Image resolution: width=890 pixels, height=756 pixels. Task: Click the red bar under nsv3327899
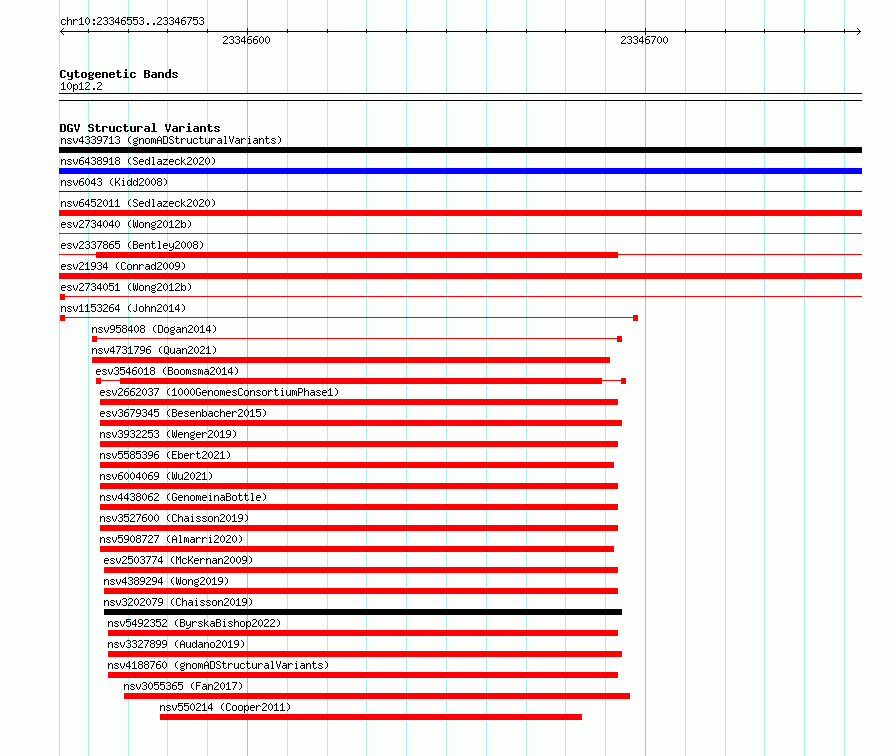(365, 654)
